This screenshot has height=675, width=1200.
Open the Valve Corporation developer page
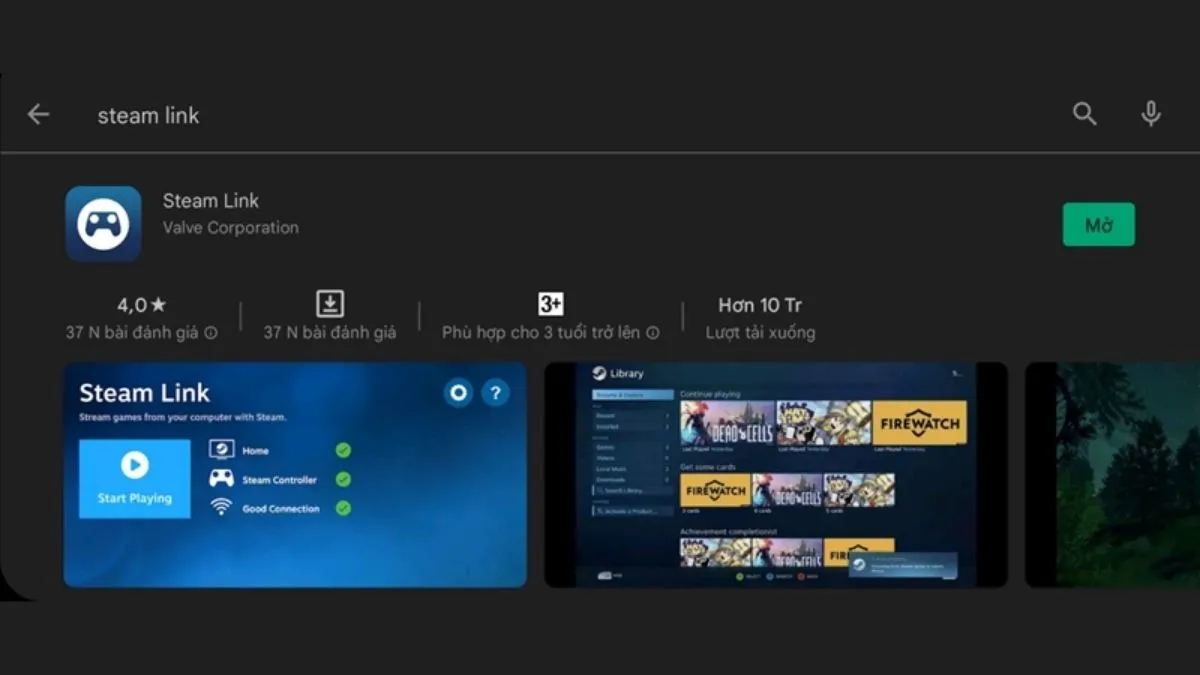click(x=231, y=227)
